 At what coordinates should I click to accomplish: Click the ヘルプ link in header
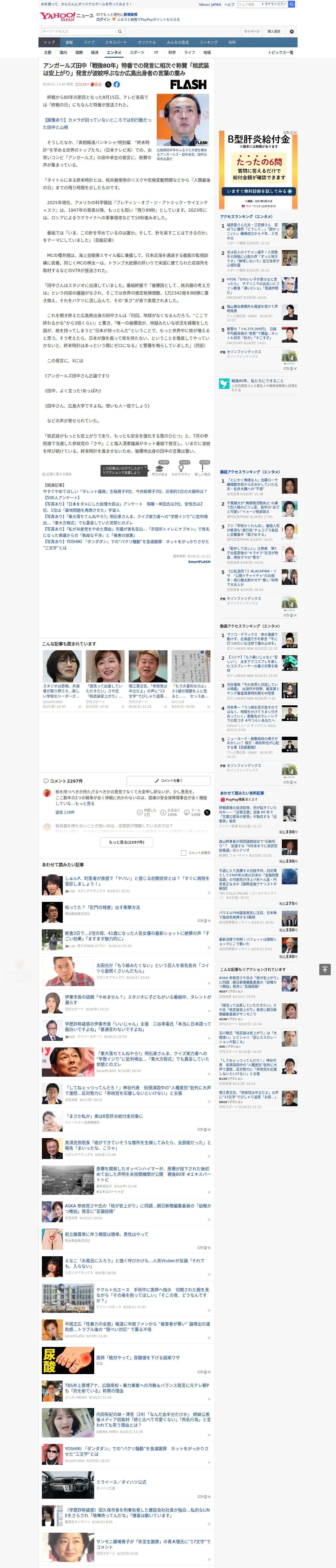pos(229,4)
